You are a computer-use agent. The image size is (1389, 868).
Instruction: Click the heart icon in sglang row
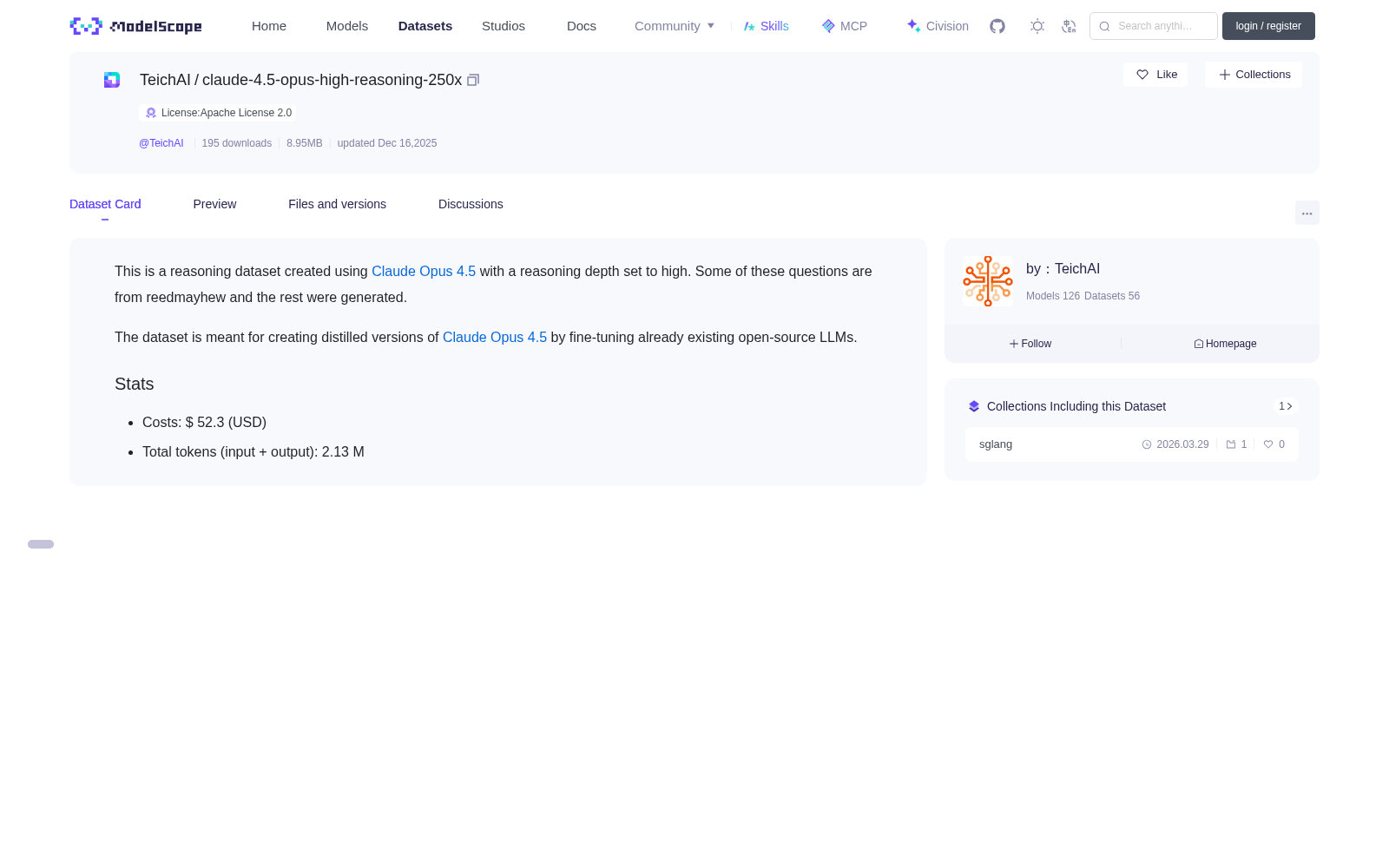click(x=1268, y=444)
